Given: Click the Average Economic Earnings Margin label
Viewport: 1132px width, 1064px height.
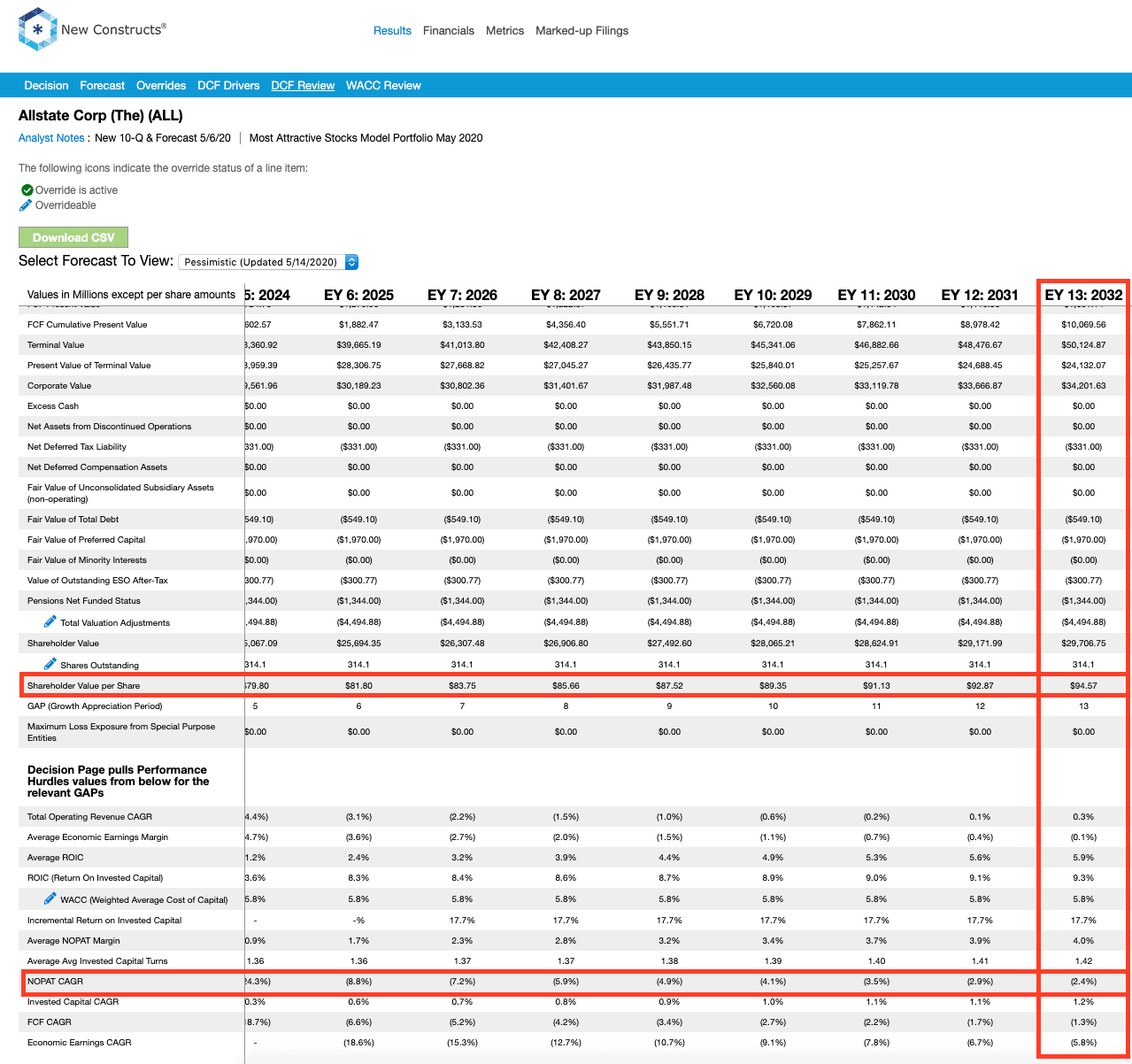Looking at the screenshot, I should (x=97, y=837).
